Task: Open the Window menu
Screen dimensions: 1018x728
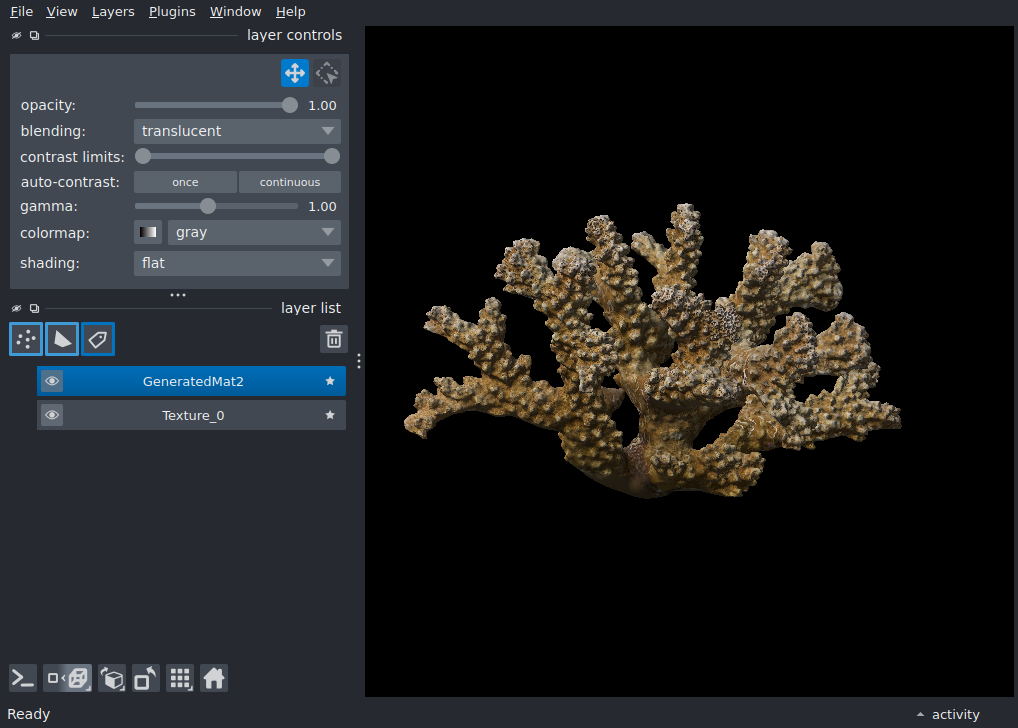Action: (235, 12)
